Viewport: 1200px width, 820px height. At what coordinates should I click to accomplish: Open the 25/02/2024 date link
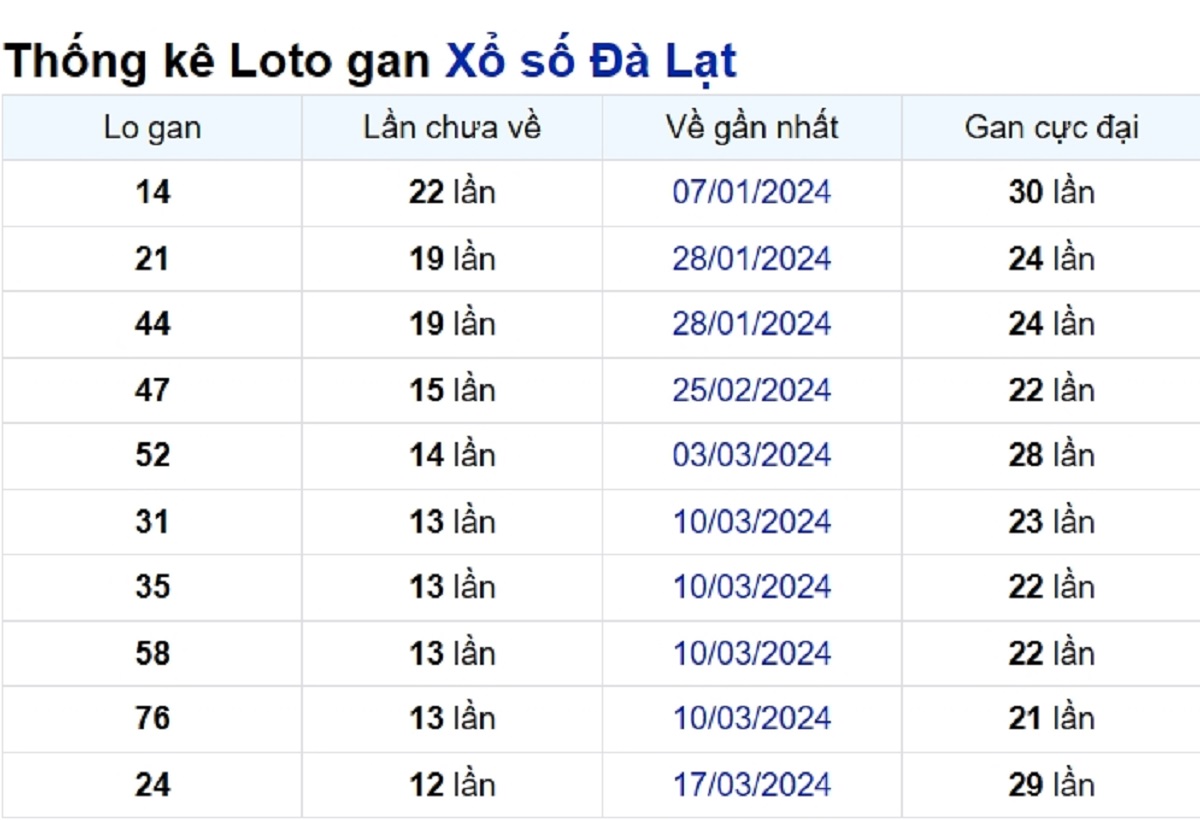pos(752,390)
